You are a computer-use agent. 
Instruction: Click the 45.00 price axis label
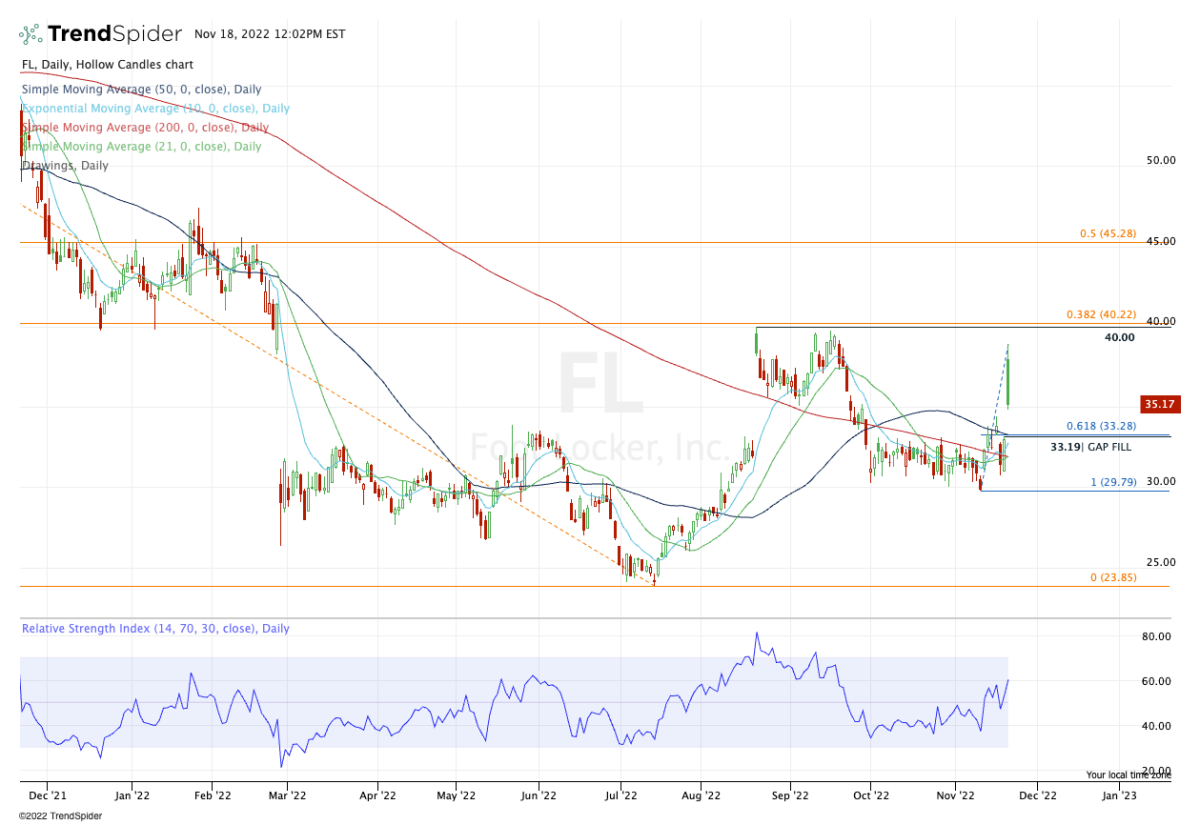[1160, 241]
